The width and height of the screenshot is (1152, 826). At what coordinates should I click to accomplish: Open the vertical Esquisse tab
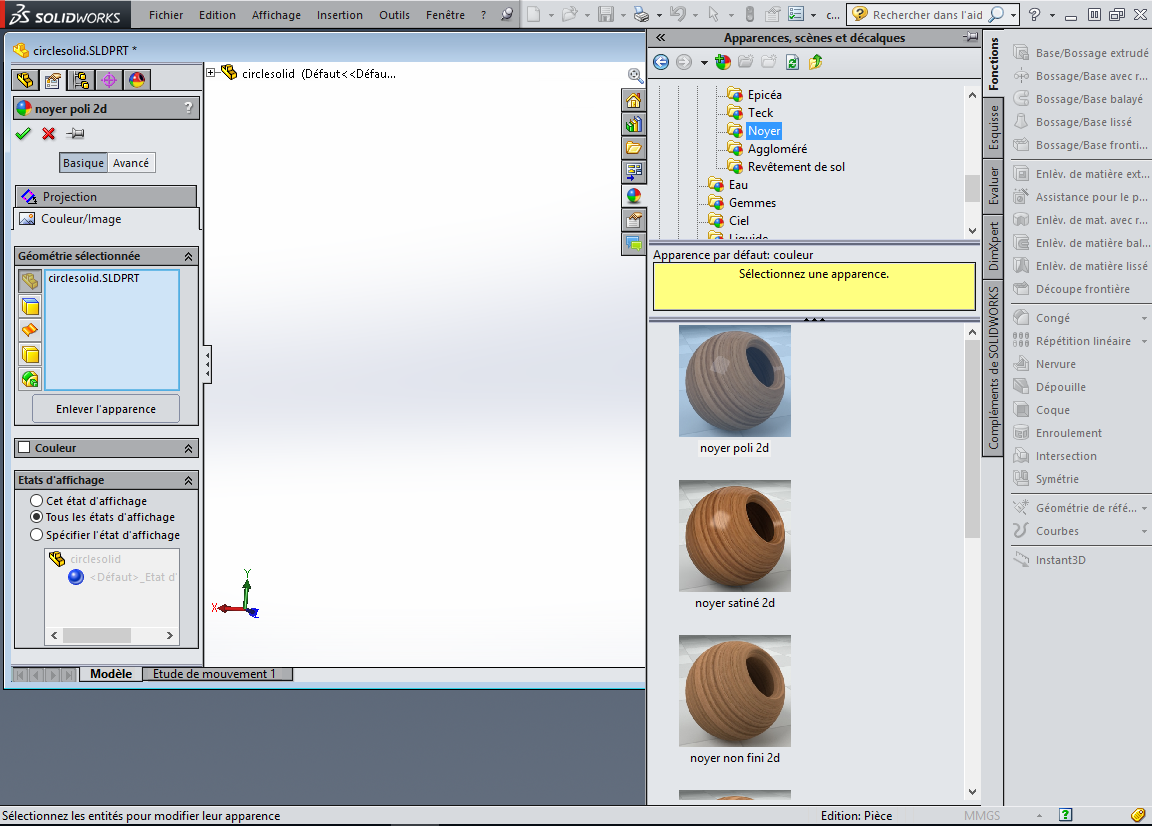[993, 127]
